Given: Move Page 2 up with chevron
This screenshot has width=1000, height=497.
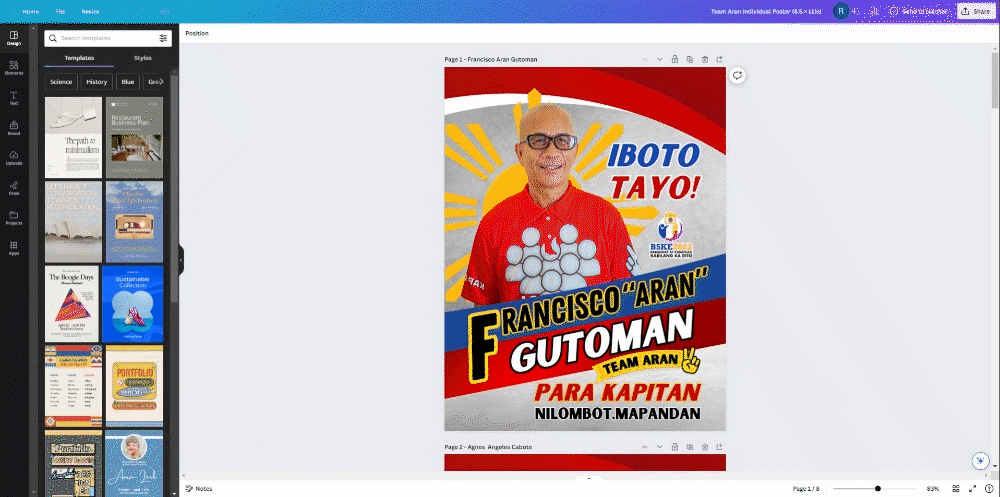Looking at the screenshot, I should coord(644,447).
